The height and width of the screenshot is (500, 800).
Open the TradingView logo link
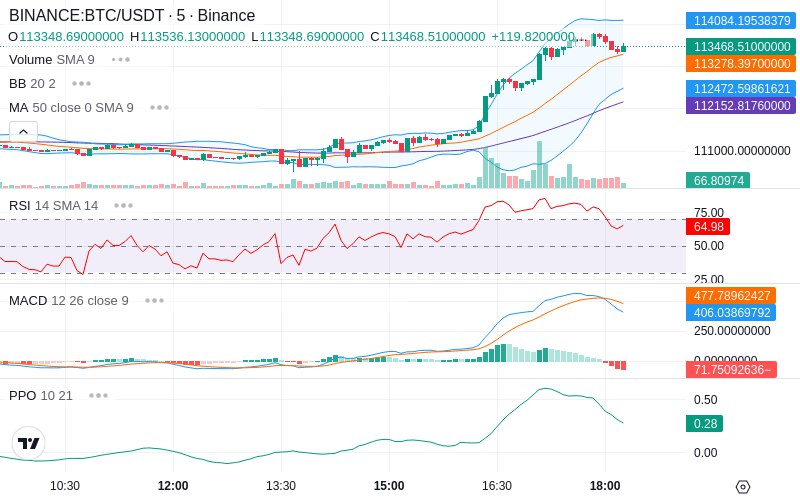click(x=29, y=443)
